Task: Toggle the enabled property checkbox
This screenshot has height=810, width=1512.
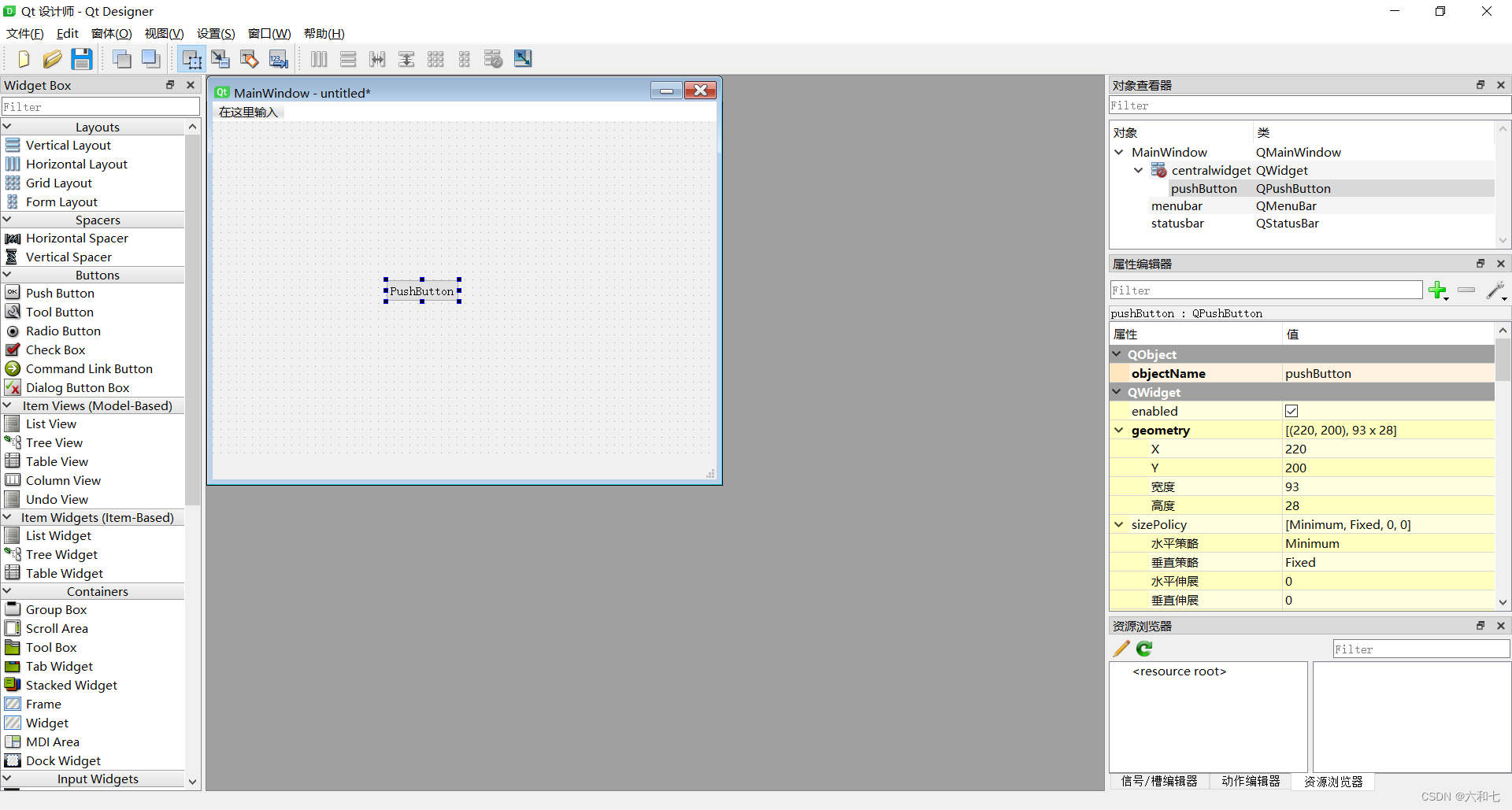Action: point(1291,411)
